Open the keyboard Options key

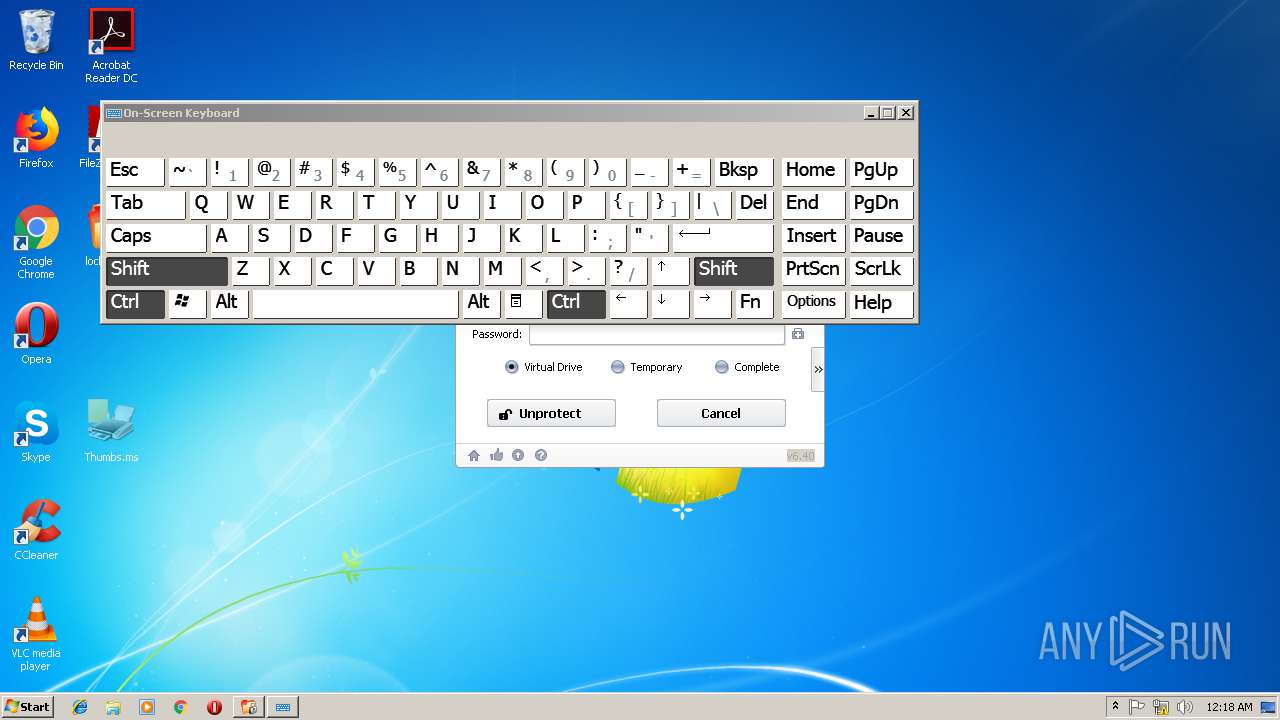coord(812,303)
